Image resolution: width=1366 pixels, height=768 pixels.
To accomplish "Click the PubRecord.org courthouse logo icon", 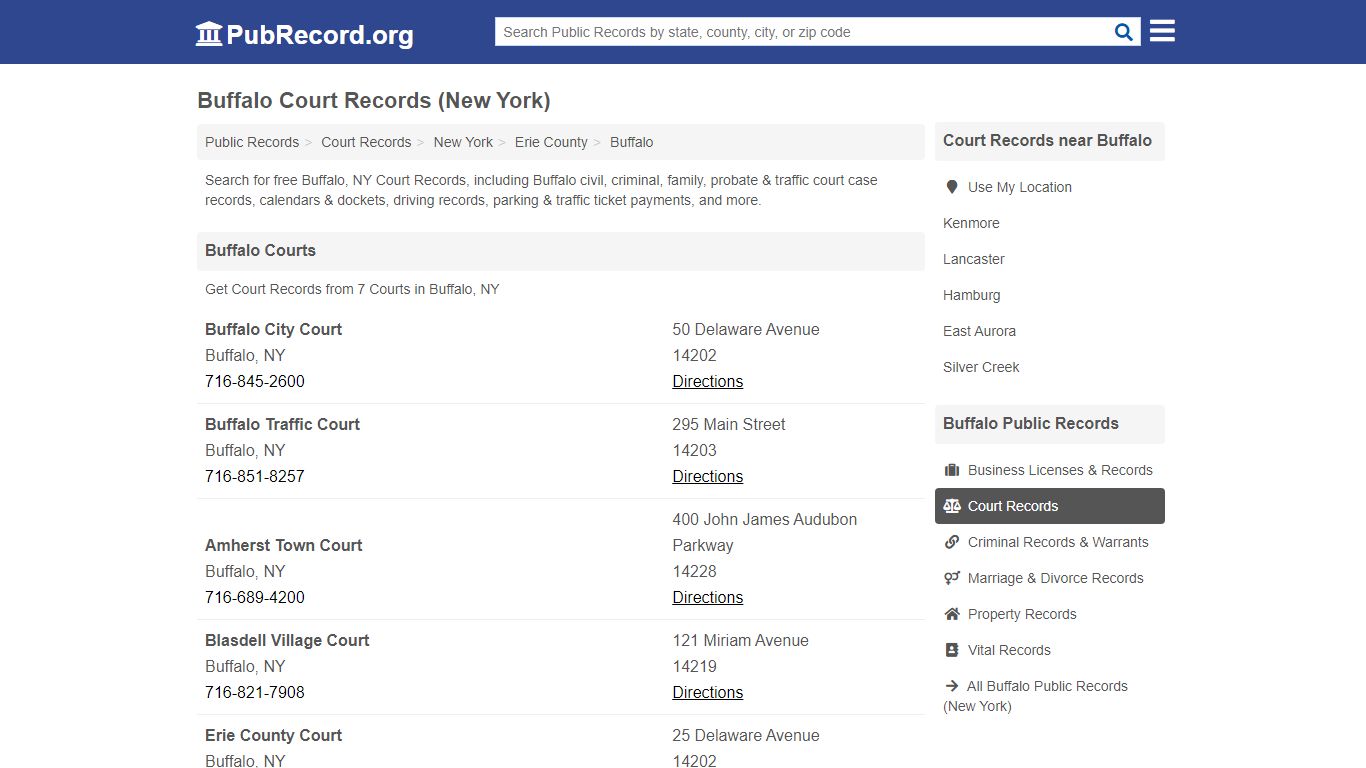I will click(x=209, y=34).
